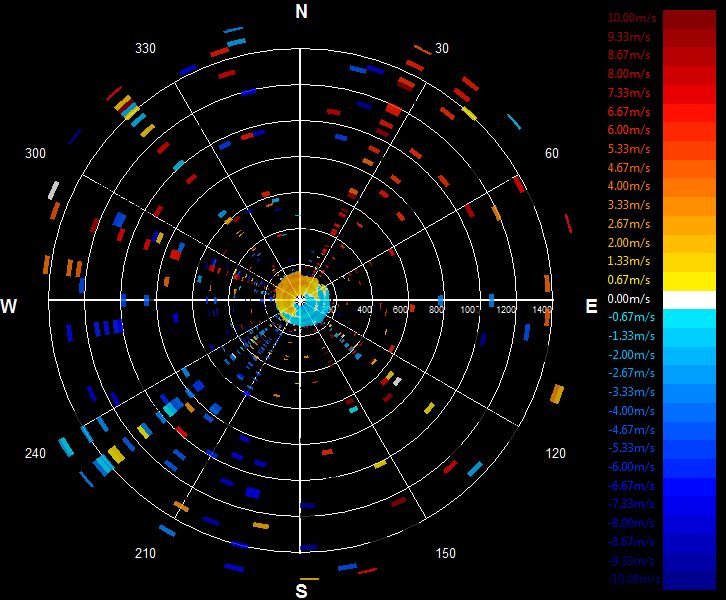Select the 30 degree bearing label

[x=442, y=48]
